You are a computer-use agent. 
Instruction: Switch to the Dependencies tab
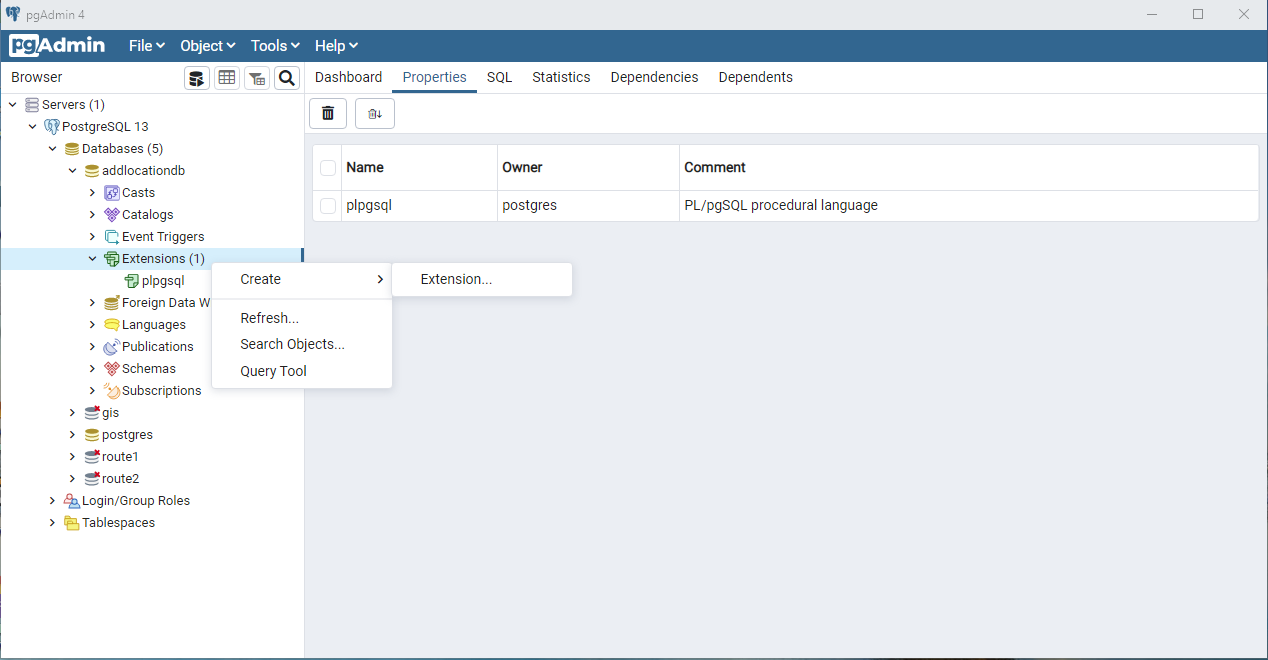tap(654, 77)
